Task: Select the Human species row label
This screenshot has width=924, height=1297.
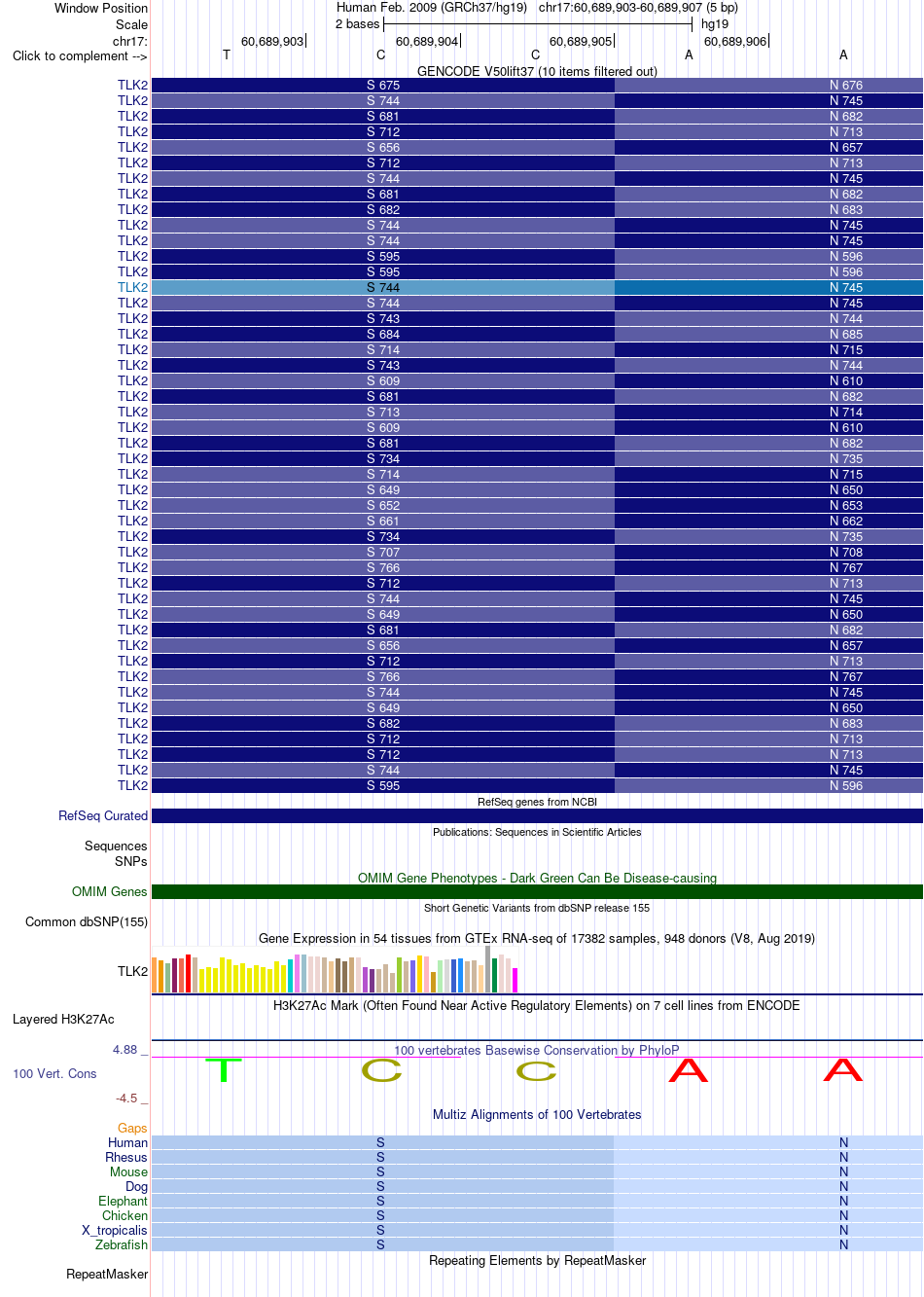Action: [x=127, y=1143]
